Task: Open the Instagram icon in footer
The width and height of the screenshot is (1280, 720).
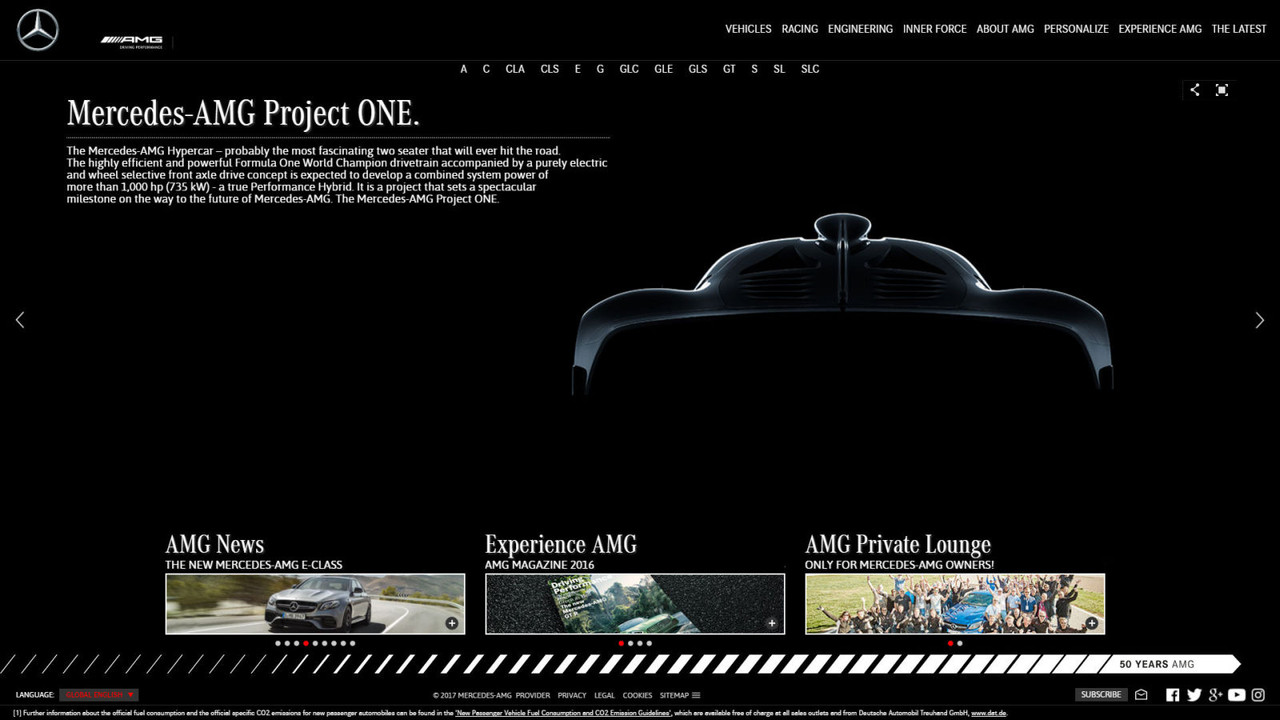Action: 1259,695
